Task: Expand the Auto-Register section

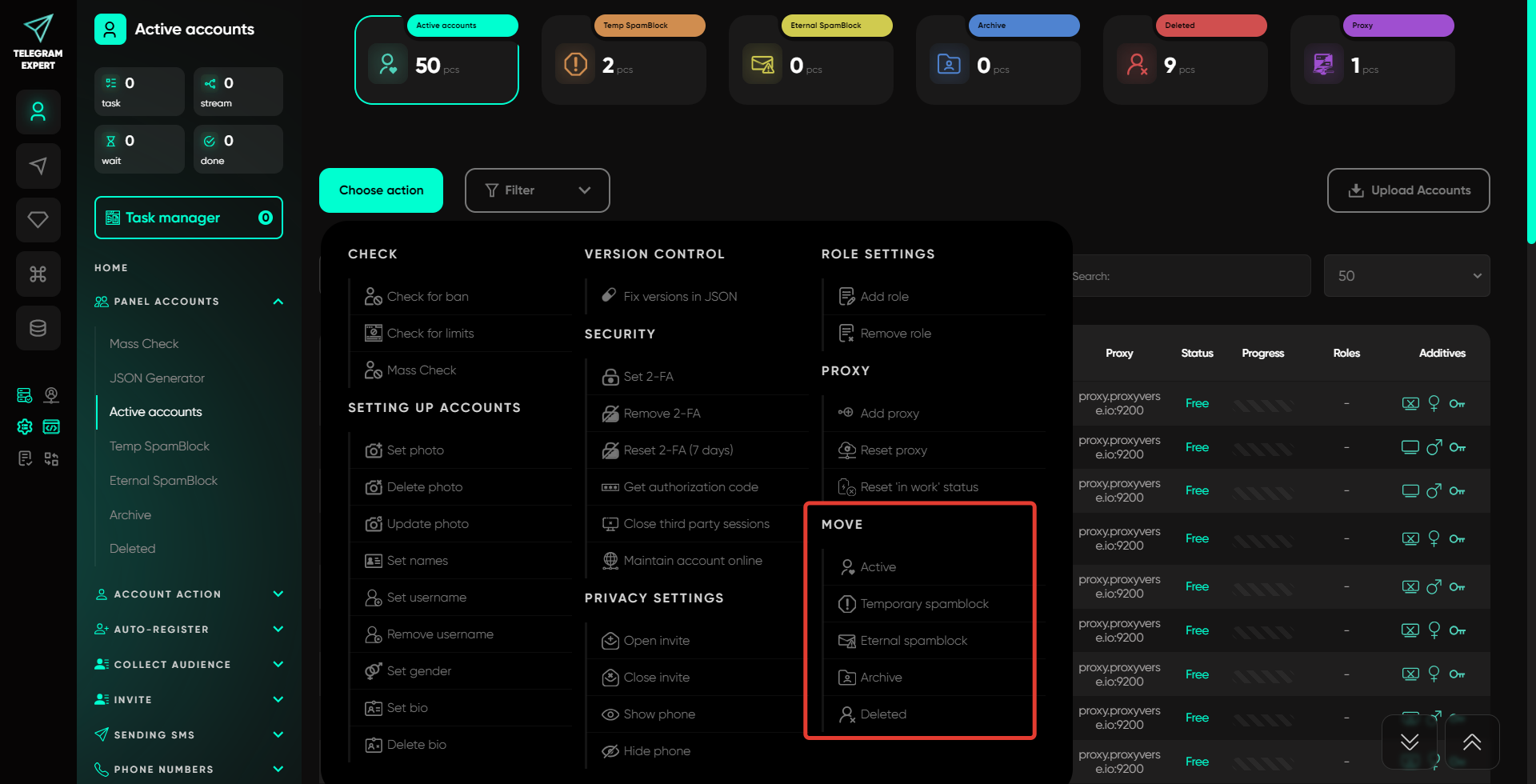Action: coord(278,630)
